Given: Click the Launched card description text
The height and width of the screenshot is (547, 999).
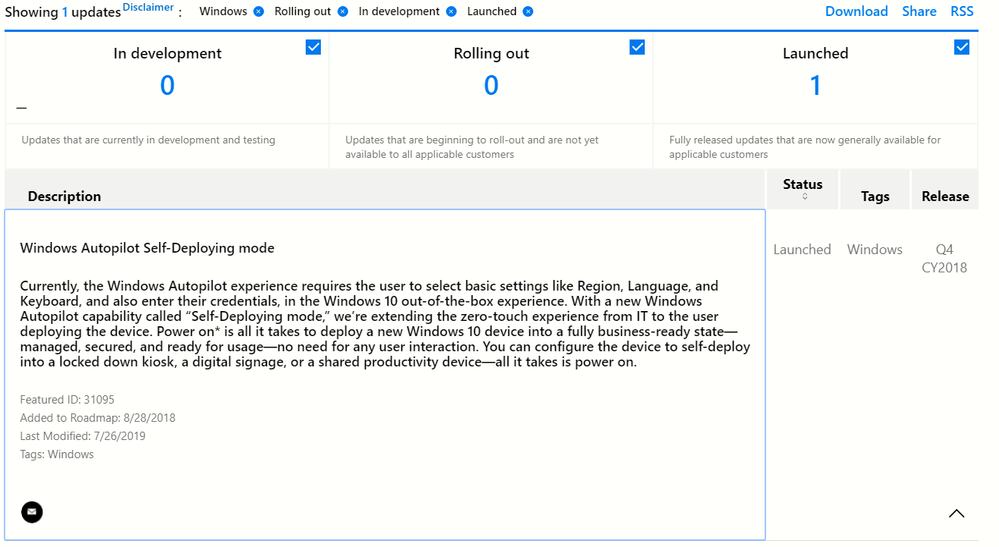Looking at the screenshot, I should (x=805, y=147).
